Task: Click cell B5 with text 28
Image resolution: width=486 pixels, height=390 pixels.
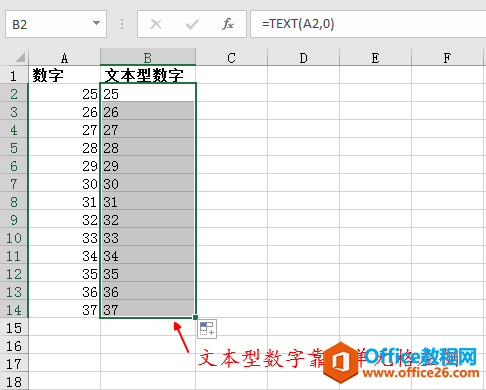Action: coord(148,147)
